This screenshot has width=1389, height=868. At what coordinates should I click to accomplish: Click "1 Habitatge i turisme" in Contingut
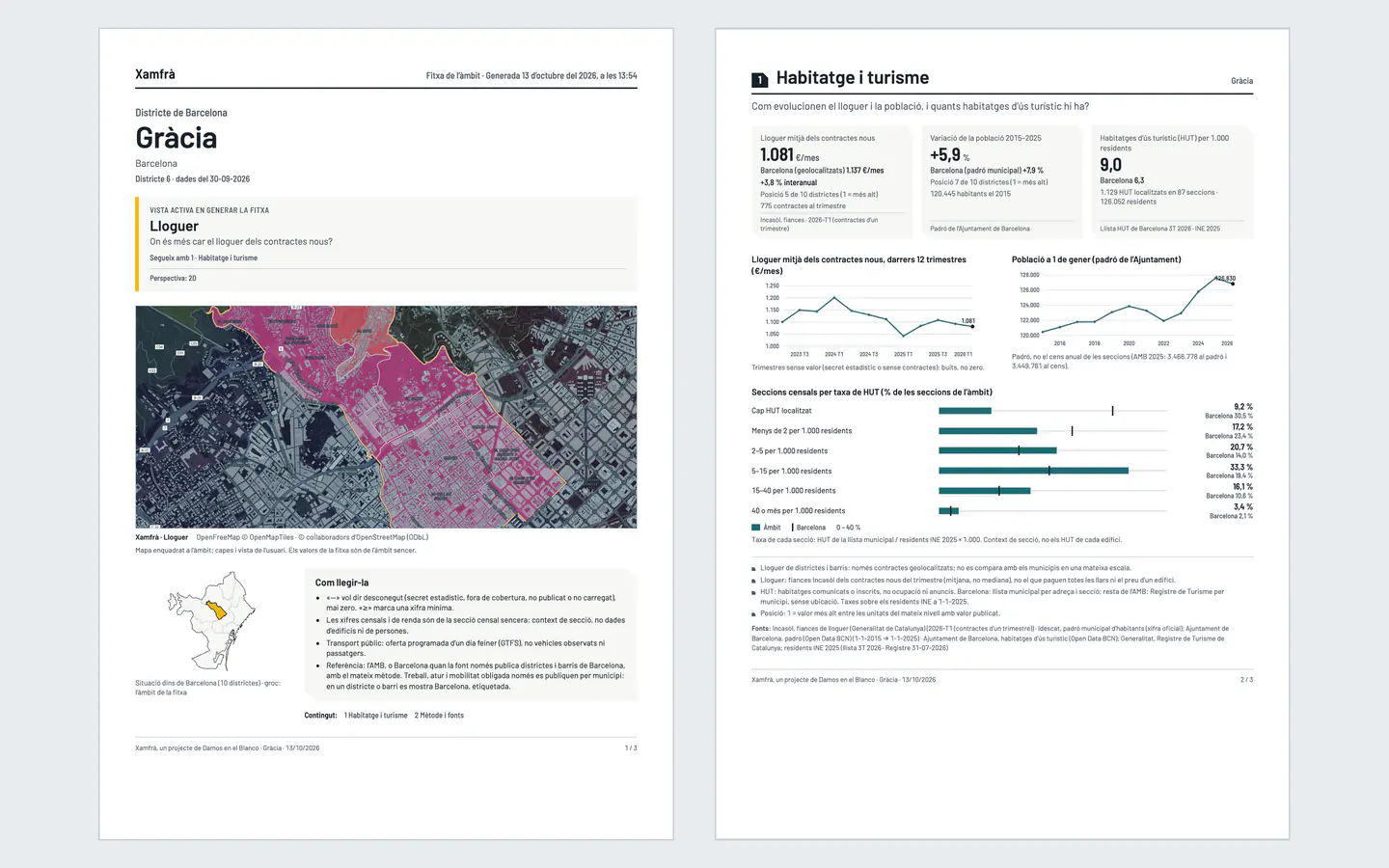tap(376, 716)
